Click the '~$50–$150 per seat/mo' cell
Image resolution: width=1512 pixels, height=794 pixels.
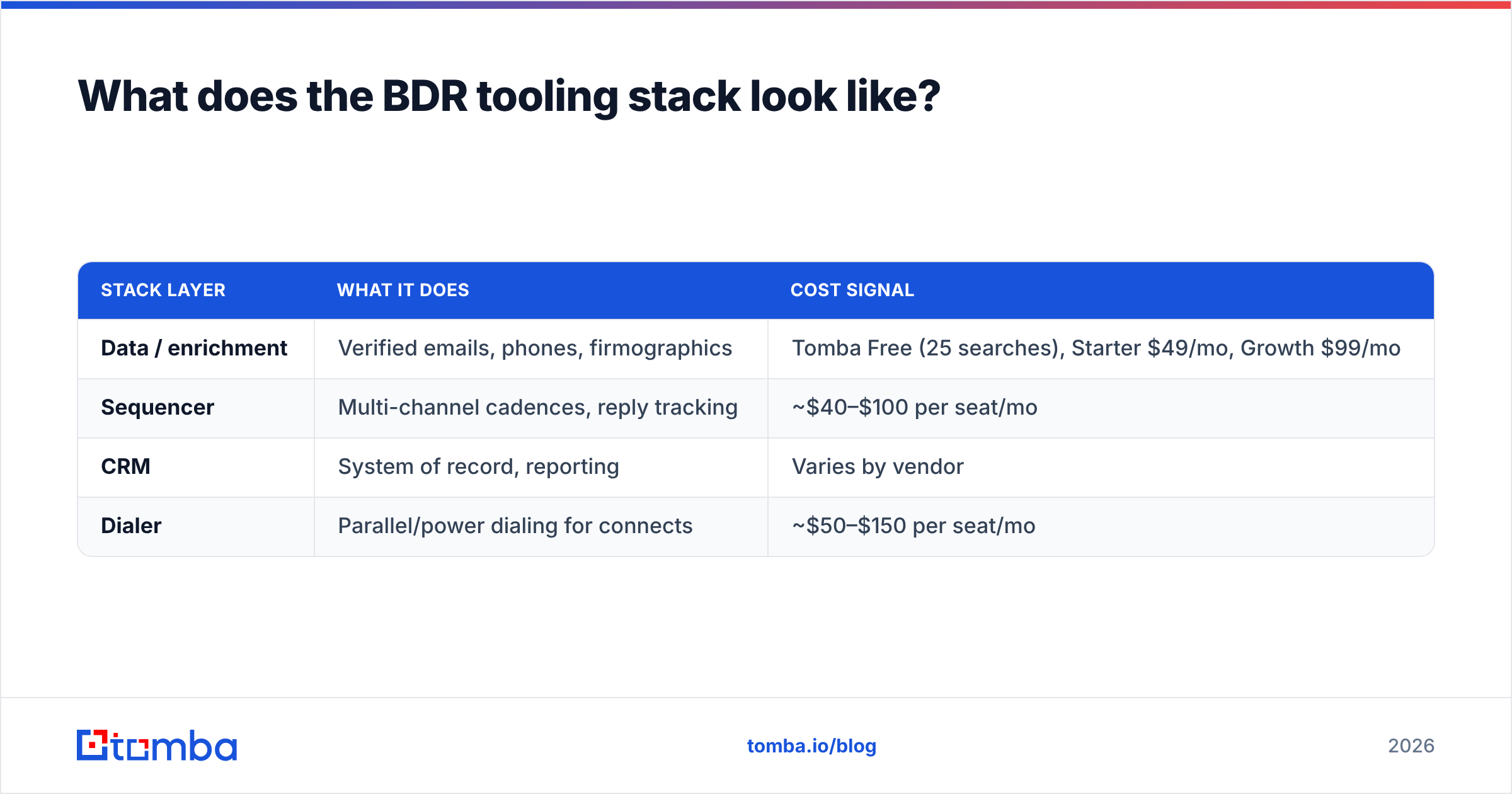coord(1101,526)
